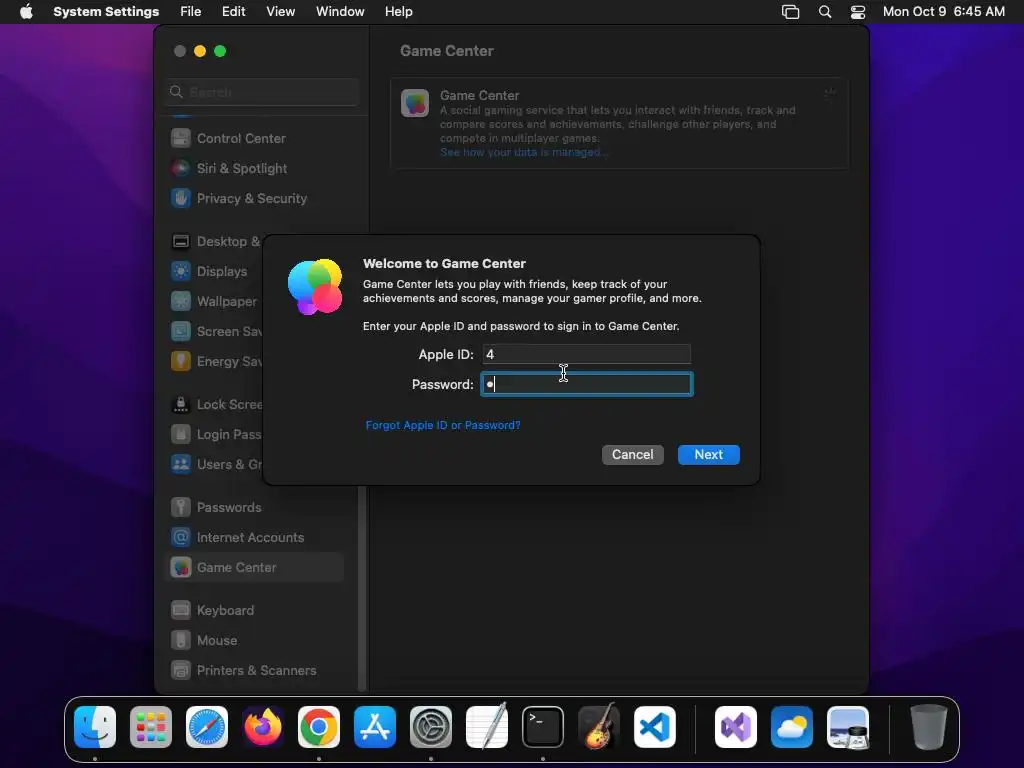Open the File menu

191,12
